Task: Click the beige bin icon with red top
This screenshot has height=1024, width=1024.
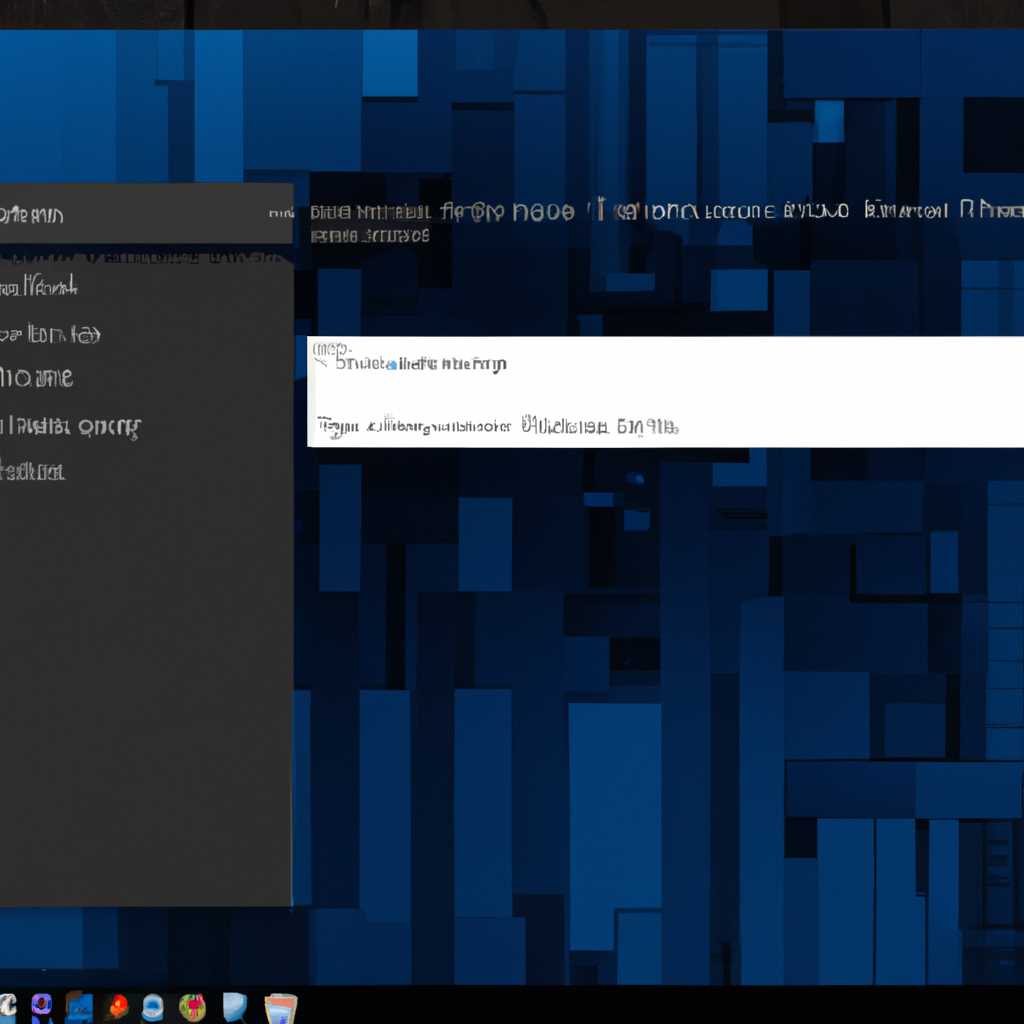Action: point(281,1008)
